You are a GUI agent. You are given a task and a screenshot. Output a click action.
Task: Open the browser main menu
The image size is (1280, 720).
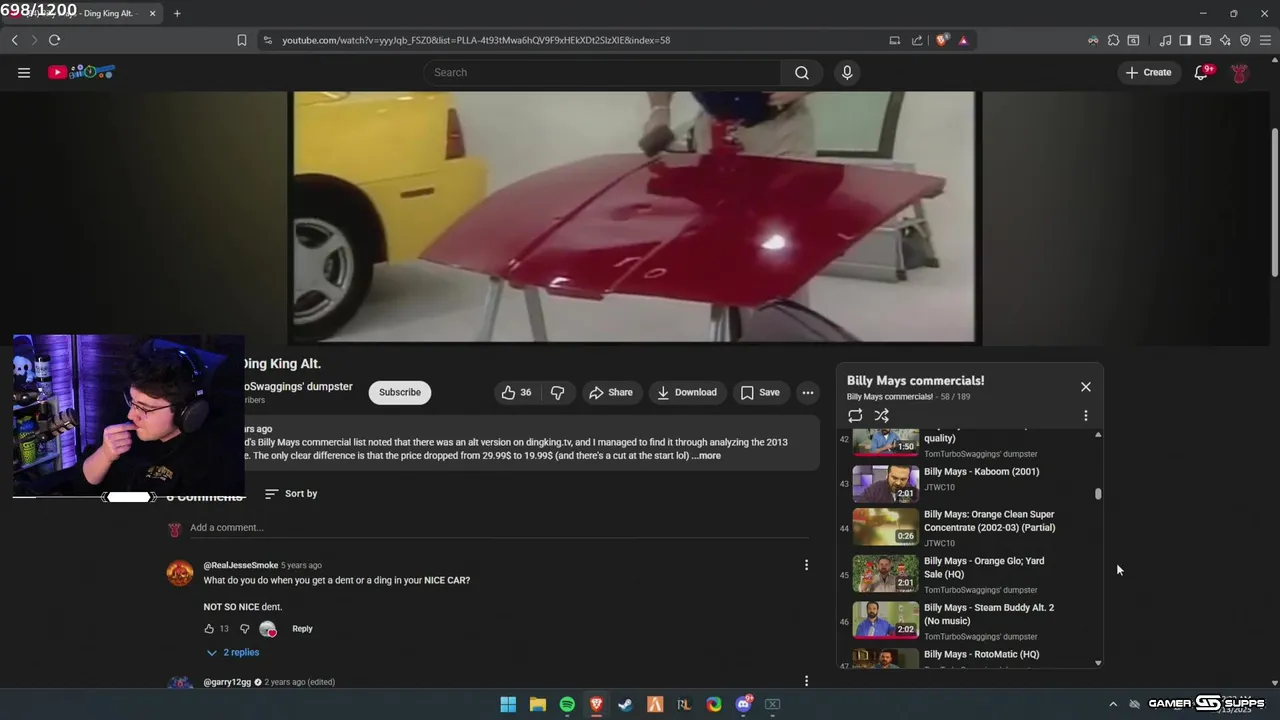[1265, 40]
